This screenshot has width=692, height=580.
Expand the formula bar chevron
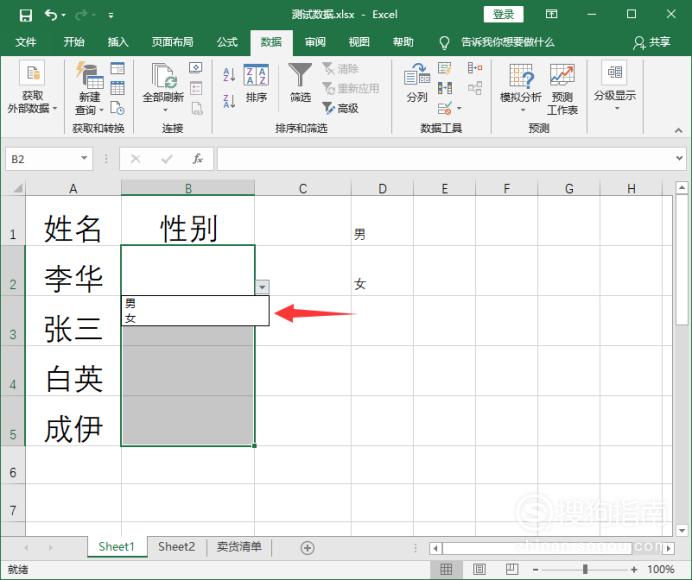(679, 158)
